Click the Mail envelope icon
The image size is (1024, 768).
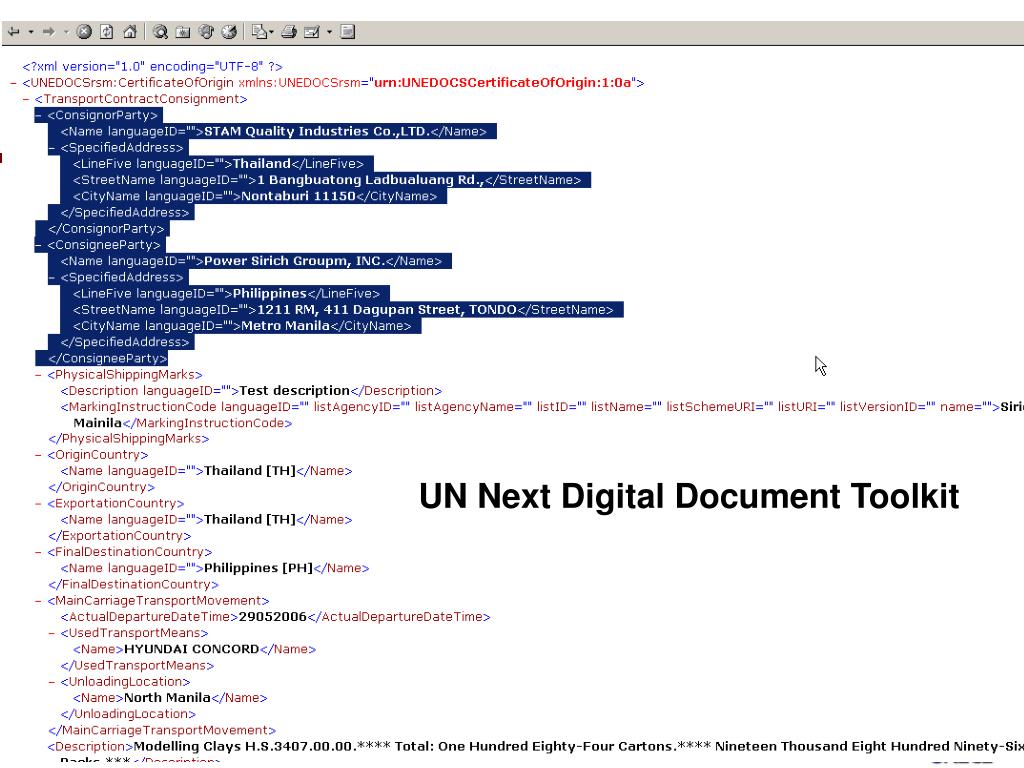point(260,31)
